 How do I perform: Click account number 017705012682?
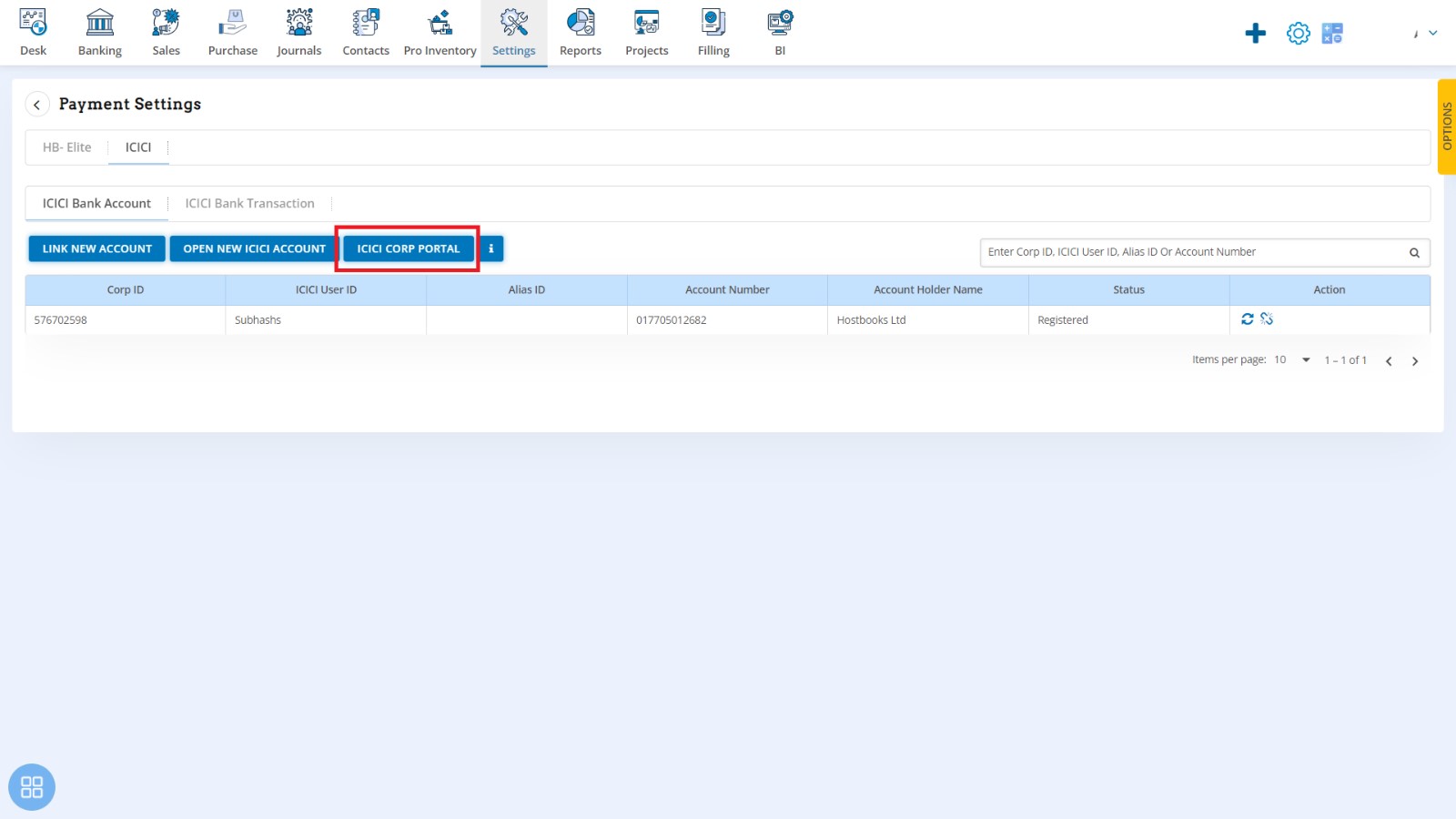point(672,320)
